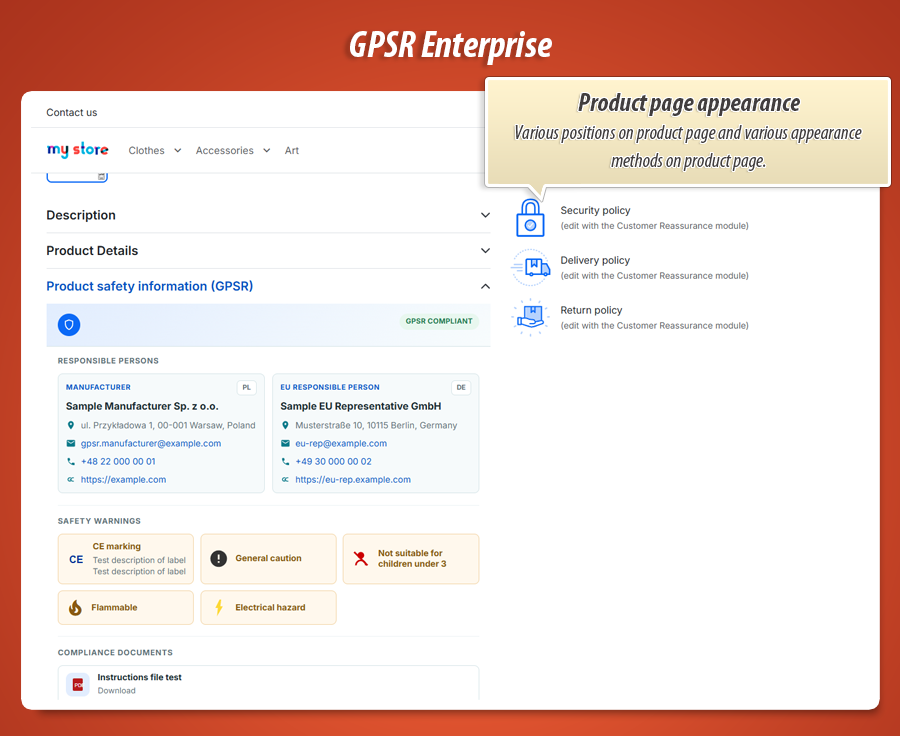Click the EU representative website link icon
900x736 pixels.
(x=285, y=479)
